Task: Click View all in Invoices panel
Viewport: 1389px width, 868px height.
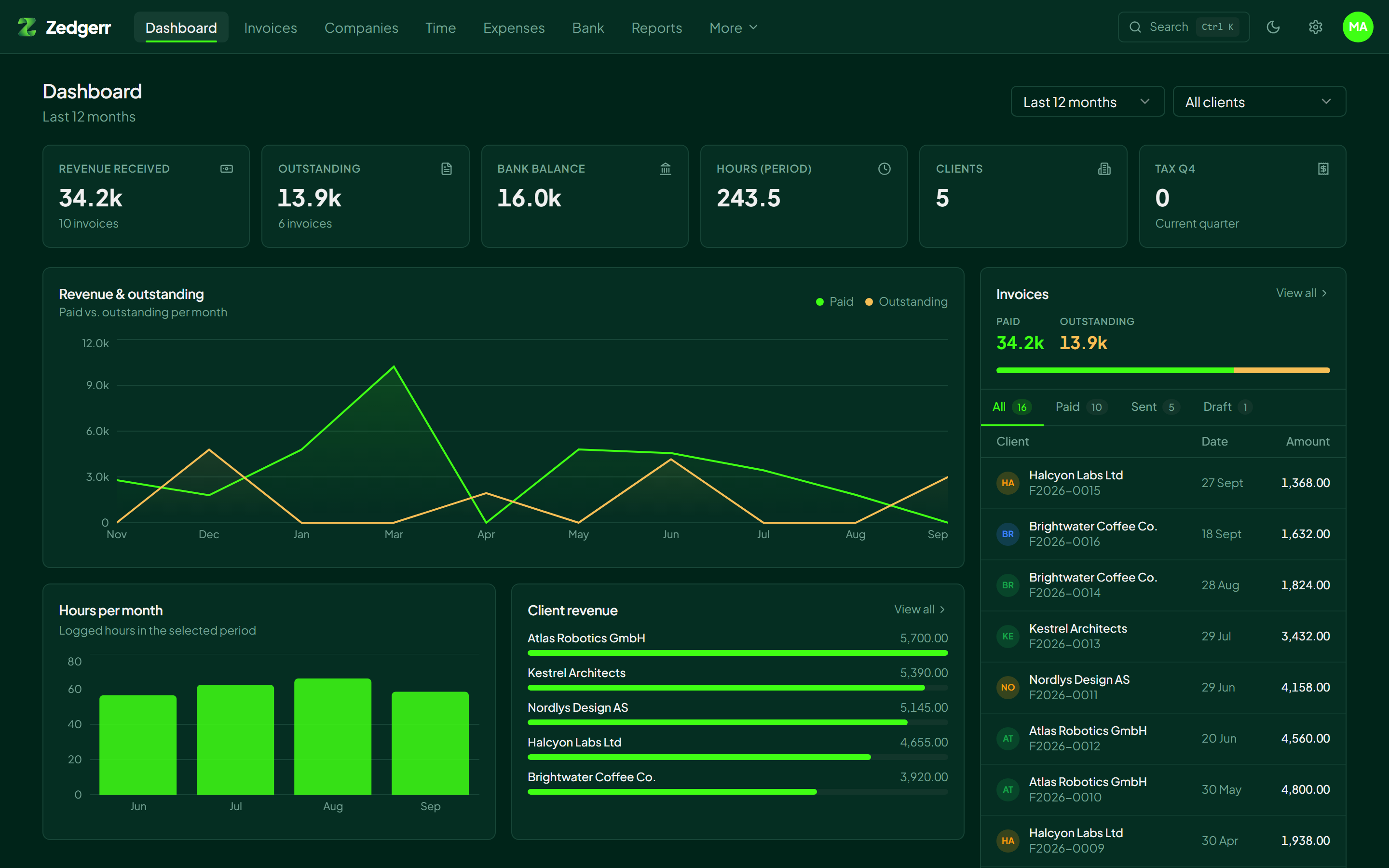Action: tap(1302, 293)
